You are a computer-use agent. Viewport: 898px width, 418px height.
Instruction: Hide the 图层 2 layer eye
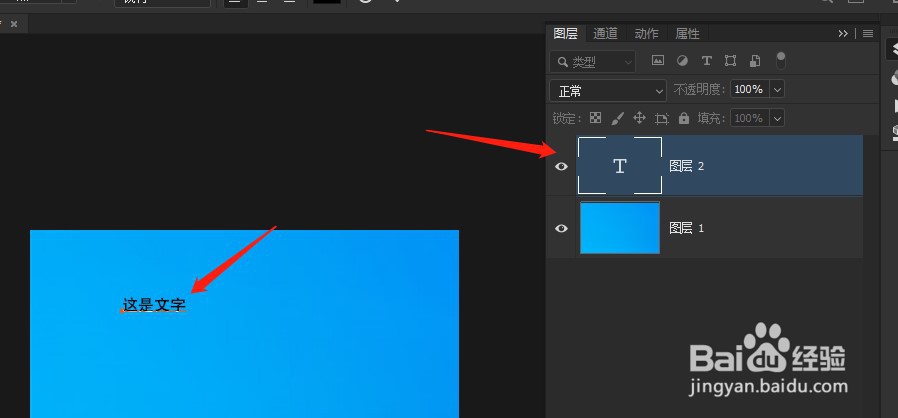click(x=562, y=166)
